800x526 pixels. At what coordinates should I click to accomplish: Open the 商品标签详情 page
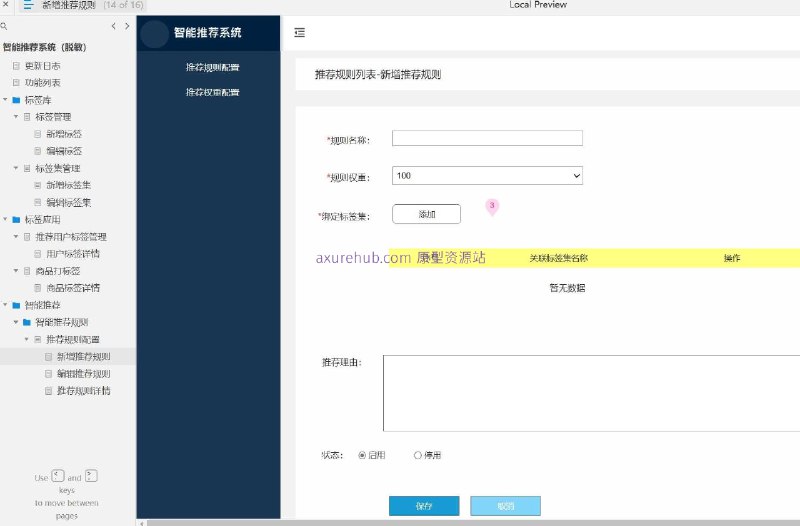[x=73, y=288]
